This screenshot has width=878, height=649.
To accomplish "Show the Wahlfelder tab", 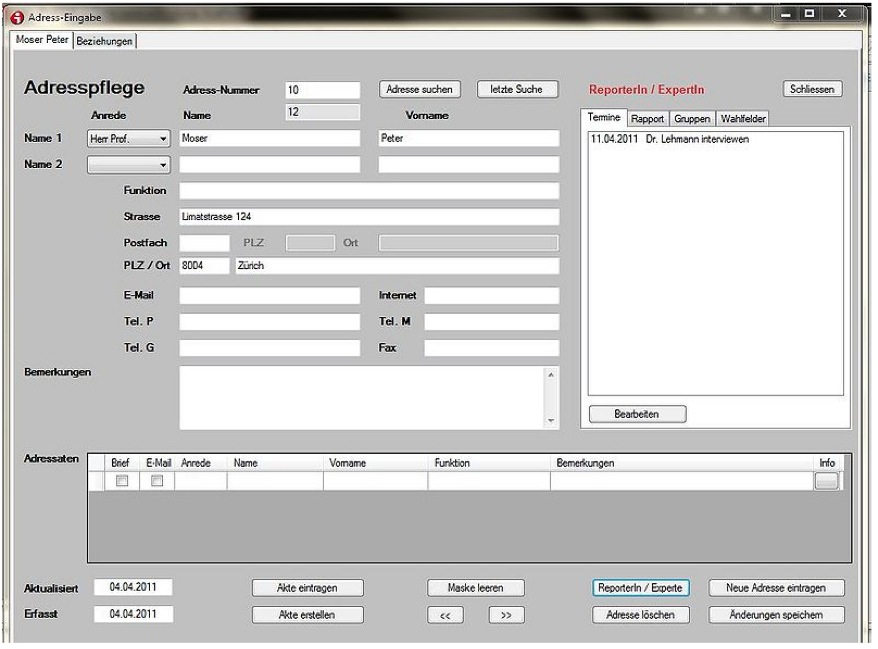I will (x=741, y=119).
